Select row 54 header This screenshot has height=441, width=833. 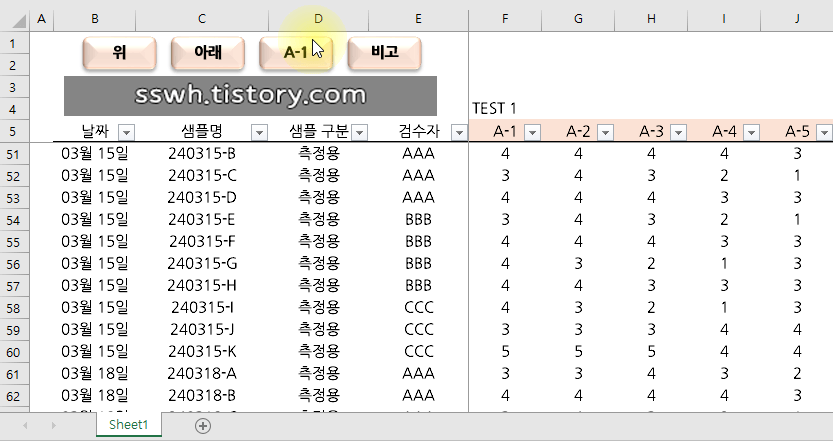coord(14,220)
